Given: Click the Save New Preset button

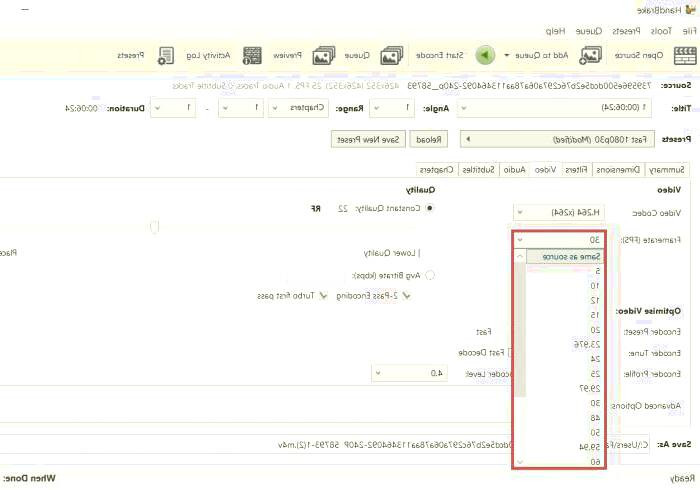Looking at the screenshot, I should click(x=368, y=139).
